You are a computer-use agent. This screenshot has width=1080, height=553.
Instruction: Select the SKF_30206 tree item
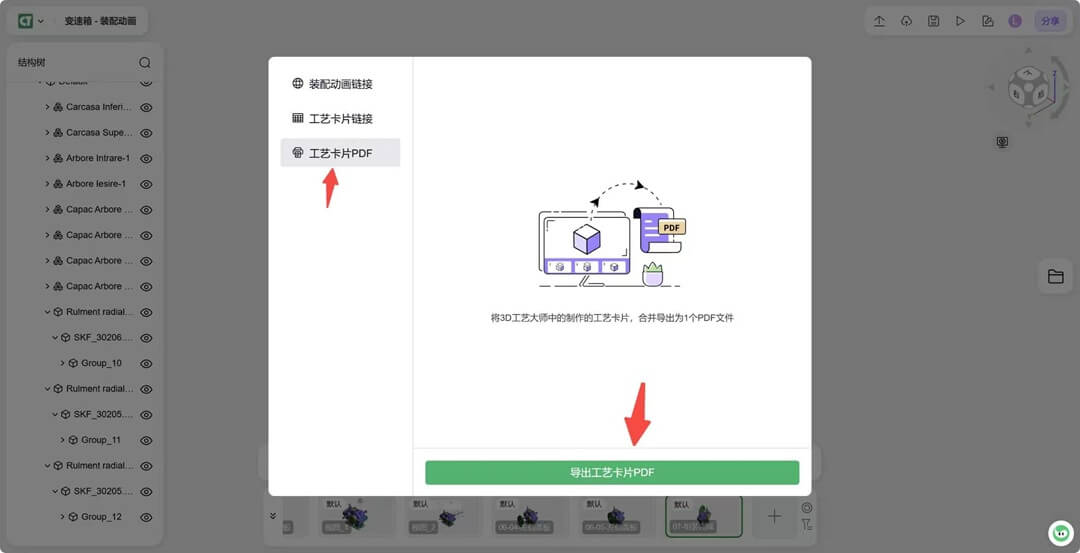(103, 337)
